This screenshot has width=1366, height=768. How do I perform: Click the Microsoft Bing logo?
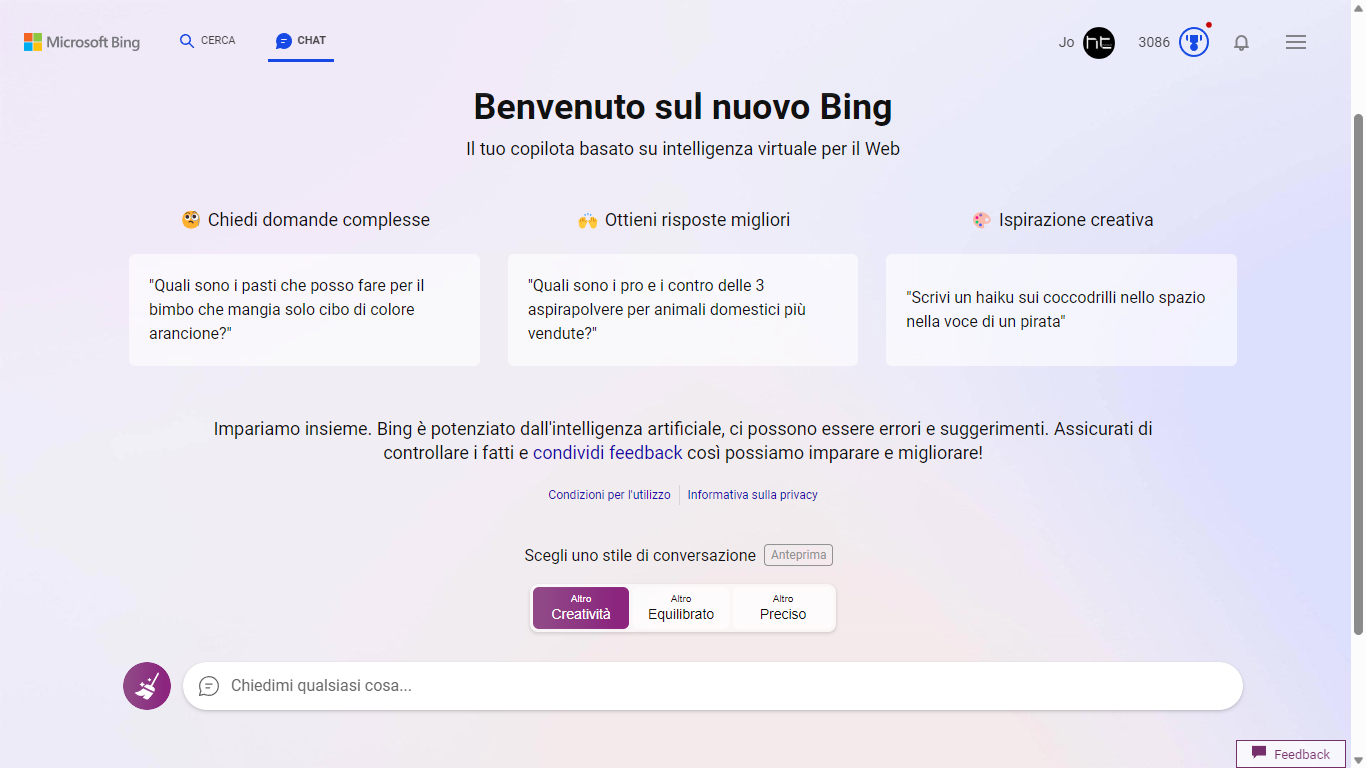point(82,42)
